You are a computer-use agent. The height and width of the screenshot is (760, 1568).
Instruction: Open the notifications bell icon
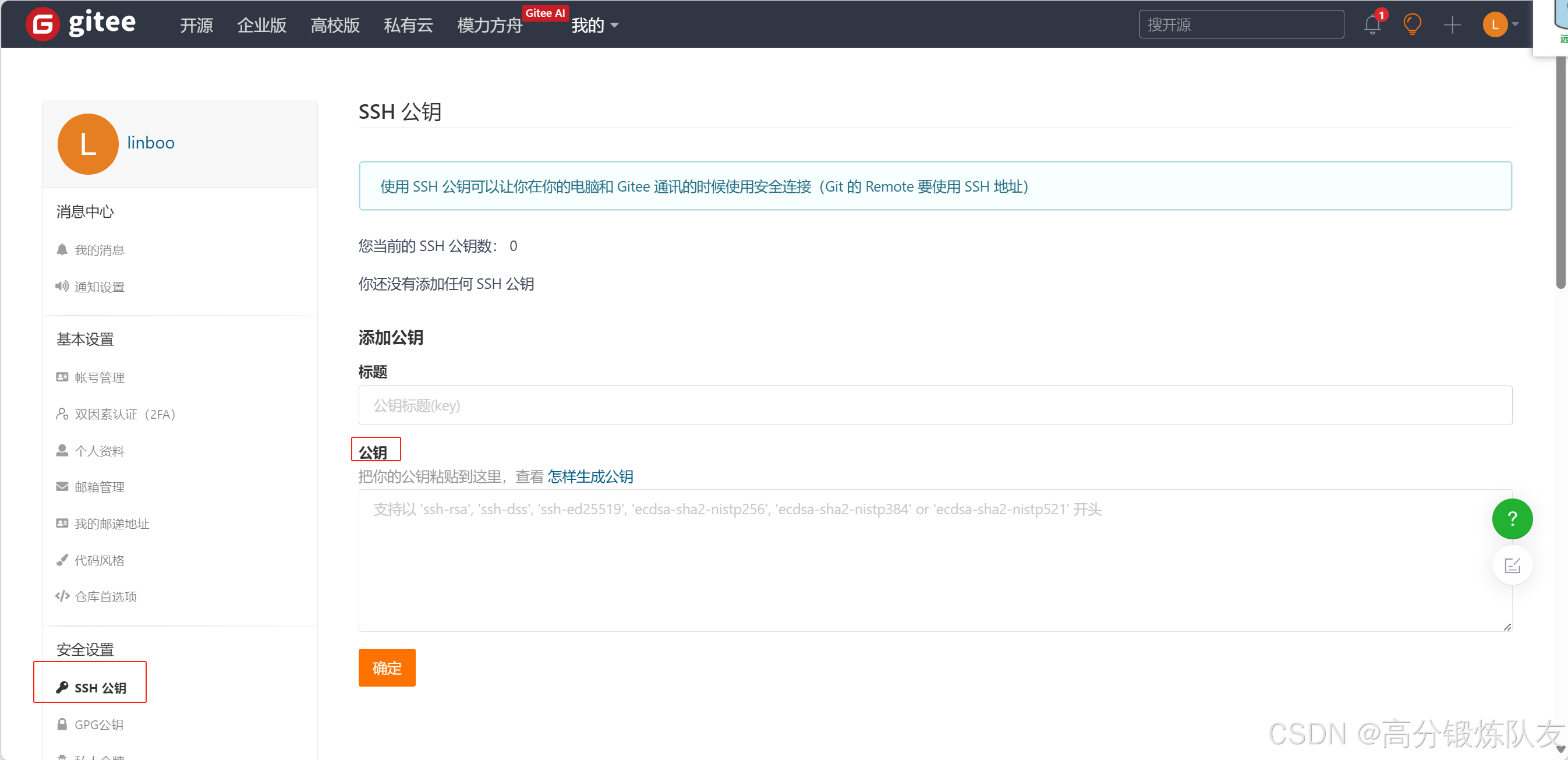[x=1372, y=24]
